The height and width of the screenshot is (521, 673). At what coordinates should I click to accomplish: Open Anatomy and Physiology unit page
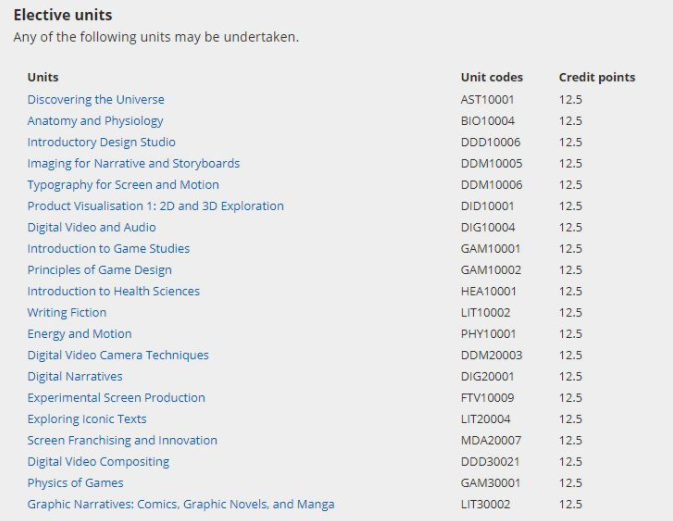[x=95, y=121]
